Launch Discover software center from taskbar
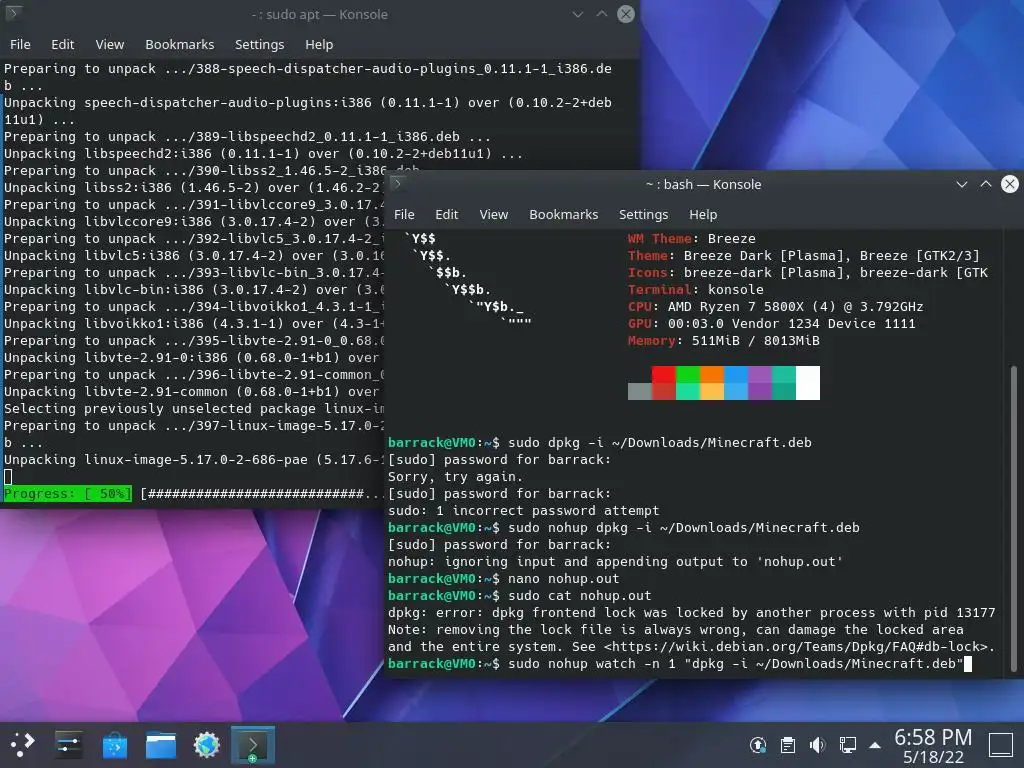 115,744
